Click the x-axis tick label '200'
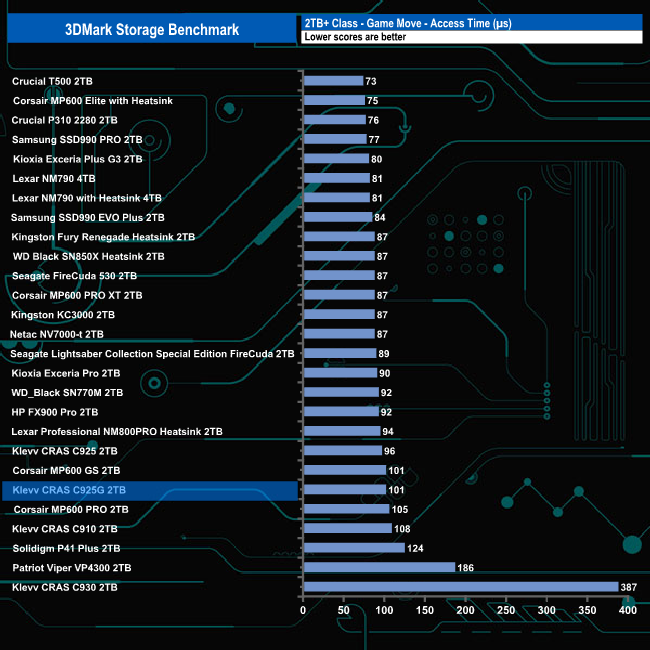This screenshot has width=650, height=650. point(466,611)
